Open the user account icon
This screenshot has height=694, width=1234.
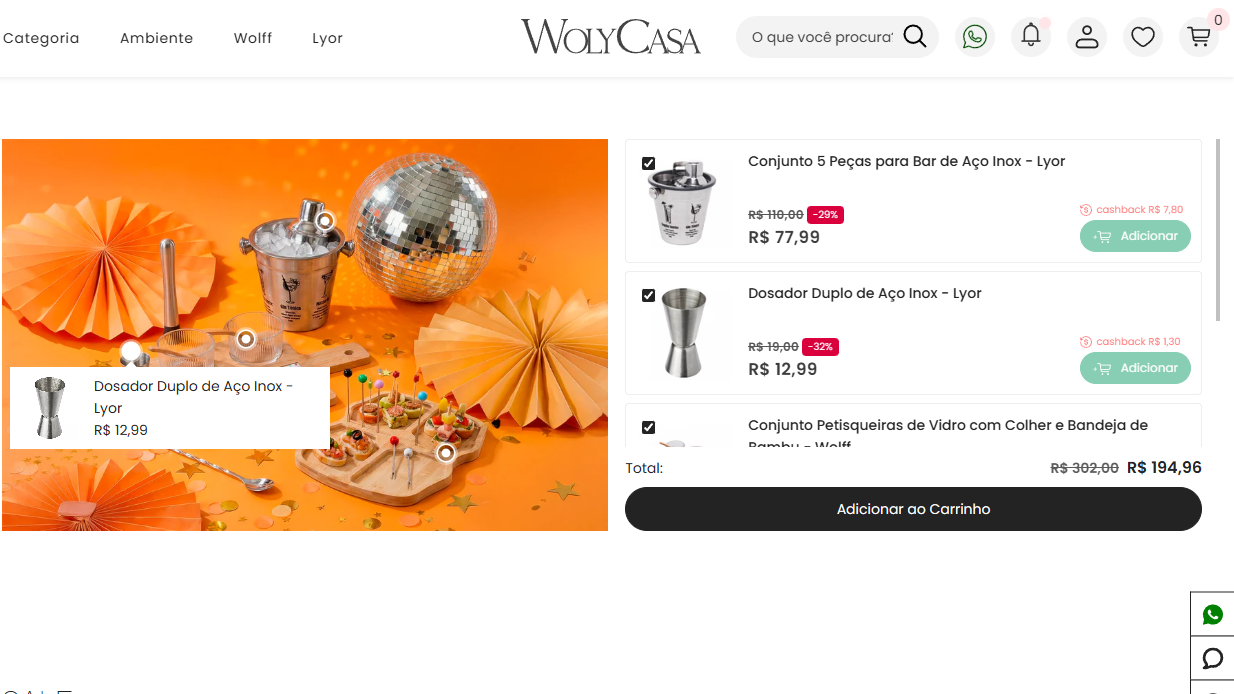click(x=1087, y=37)
